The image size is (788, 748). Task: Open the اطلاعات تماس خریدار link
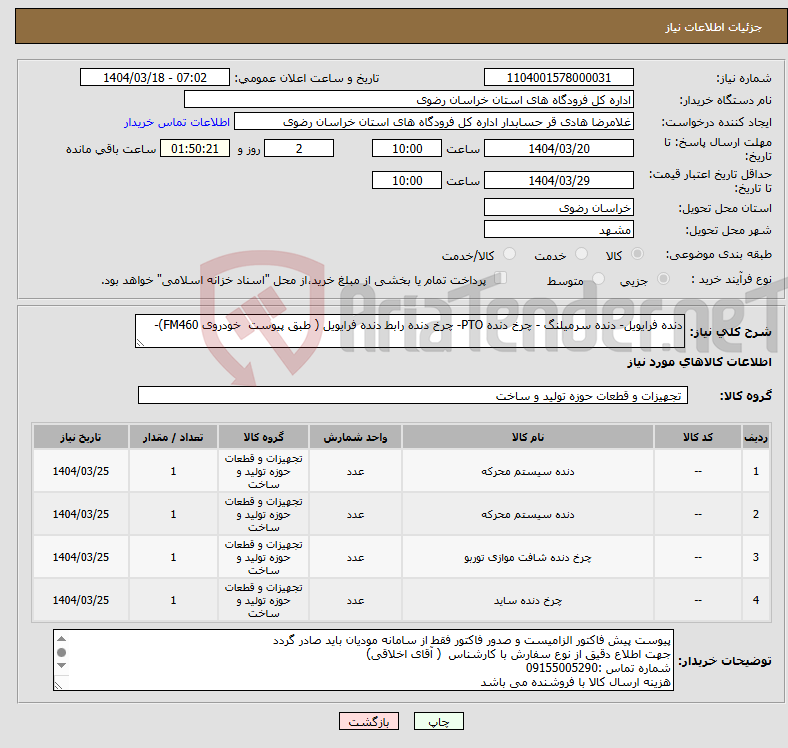[x=177, y=122]
